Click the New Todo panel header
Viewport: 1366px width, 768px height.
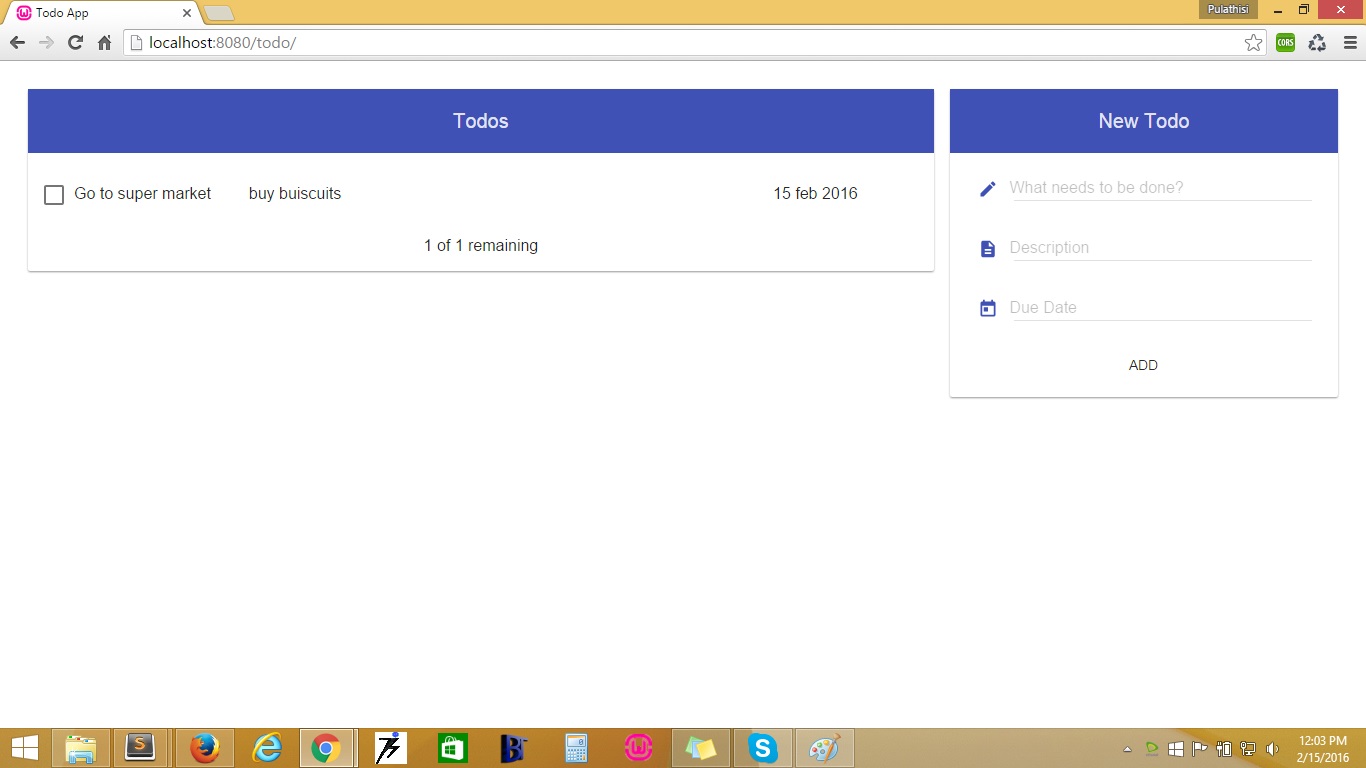click(1144, 121)
